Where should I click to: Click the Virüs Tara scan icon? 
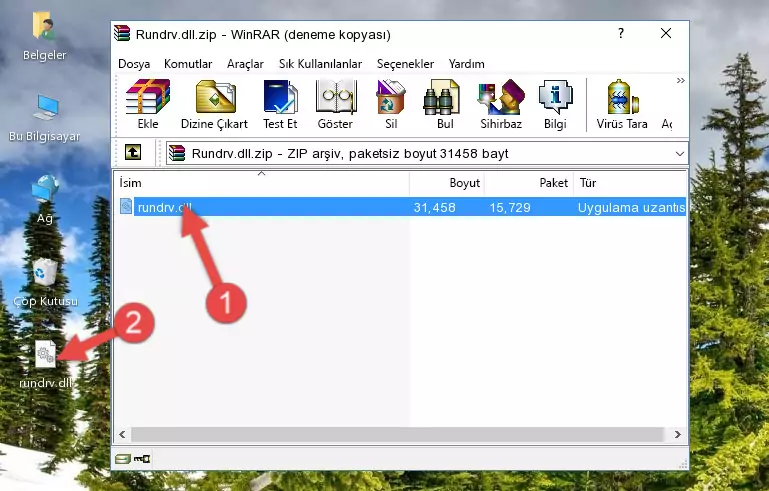tap(622, 104)
